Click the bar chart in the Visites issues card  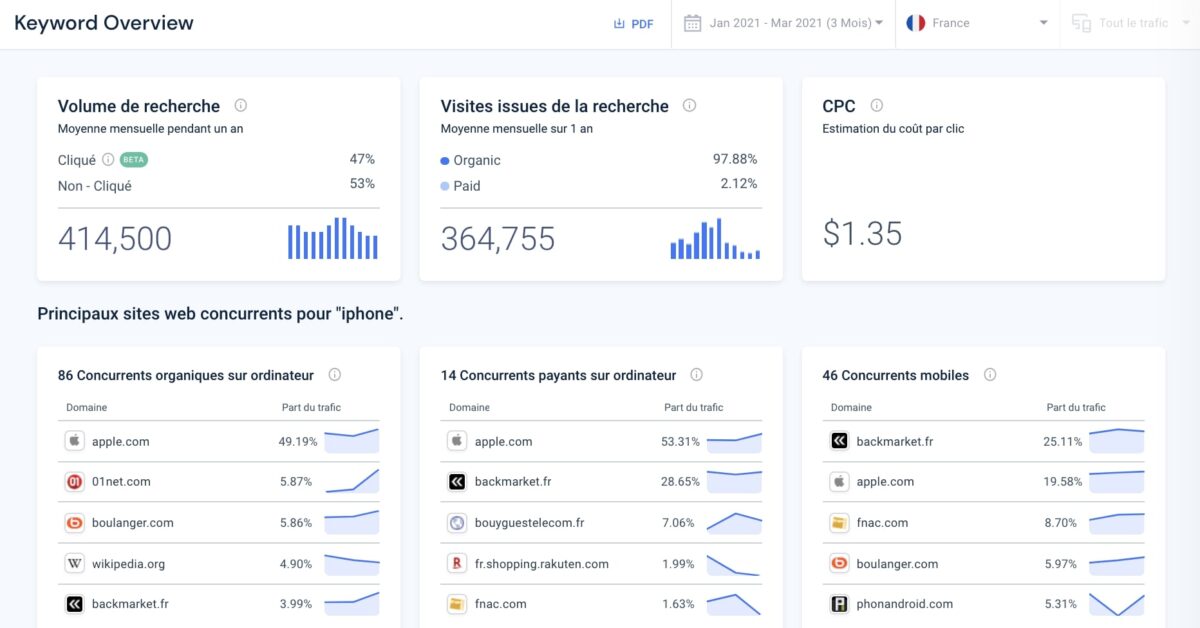coord(715,238)
